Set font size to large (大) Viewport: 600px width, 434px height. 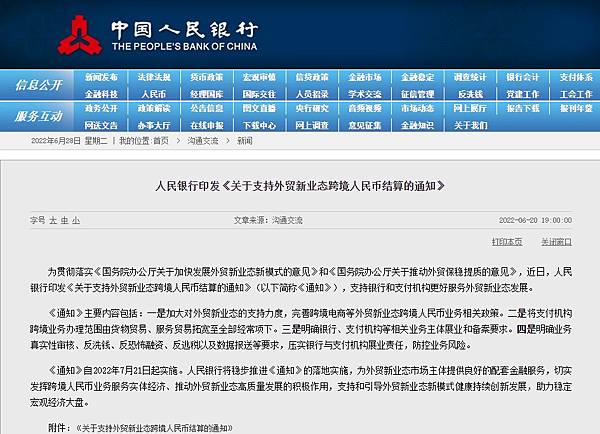click(x=53, y=220)
